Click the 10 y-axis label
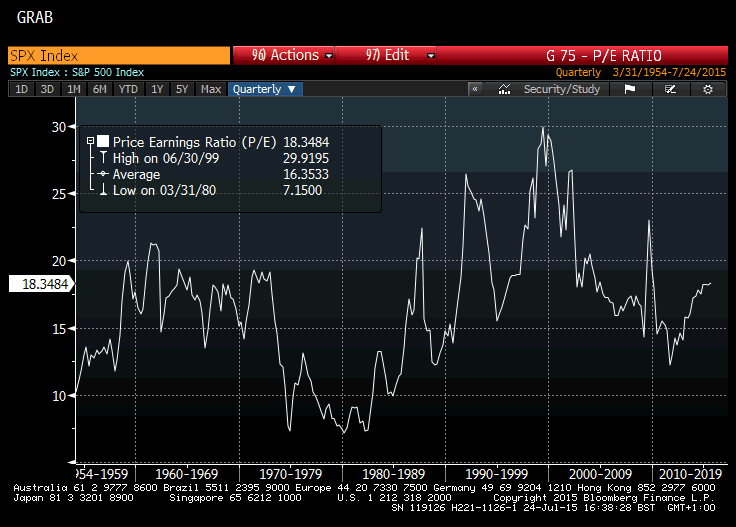This screenshot has height=527, width=736. [59, 396]
